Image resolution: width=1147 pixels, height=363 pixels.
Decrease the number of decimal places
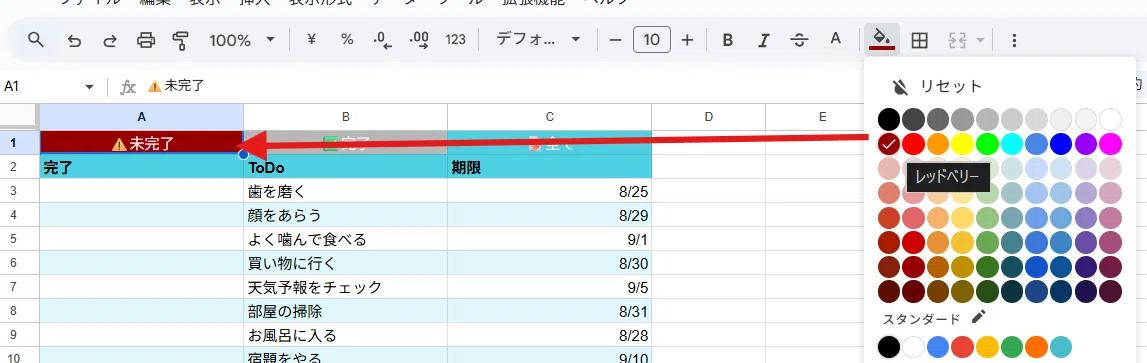coord(383,40)
